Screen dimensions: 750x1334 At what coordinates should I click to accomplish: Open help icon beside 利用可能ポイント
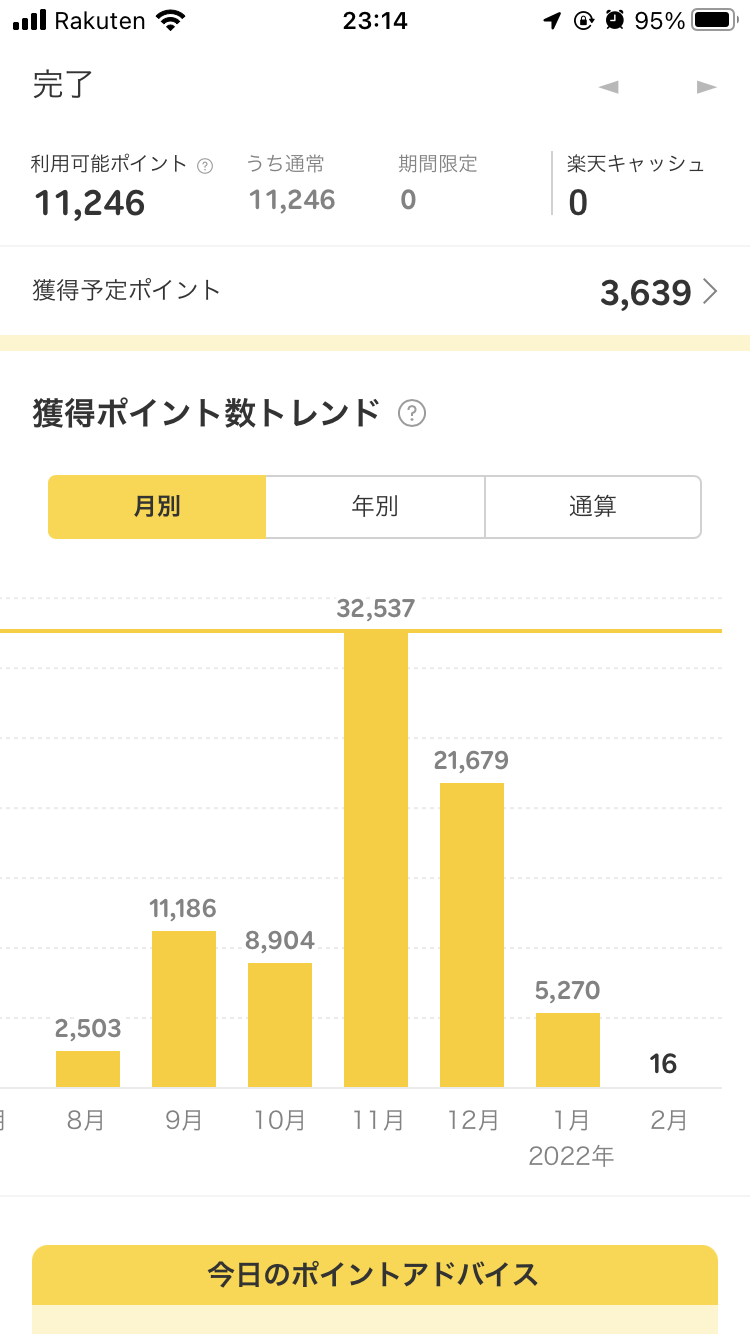[205, 166]
